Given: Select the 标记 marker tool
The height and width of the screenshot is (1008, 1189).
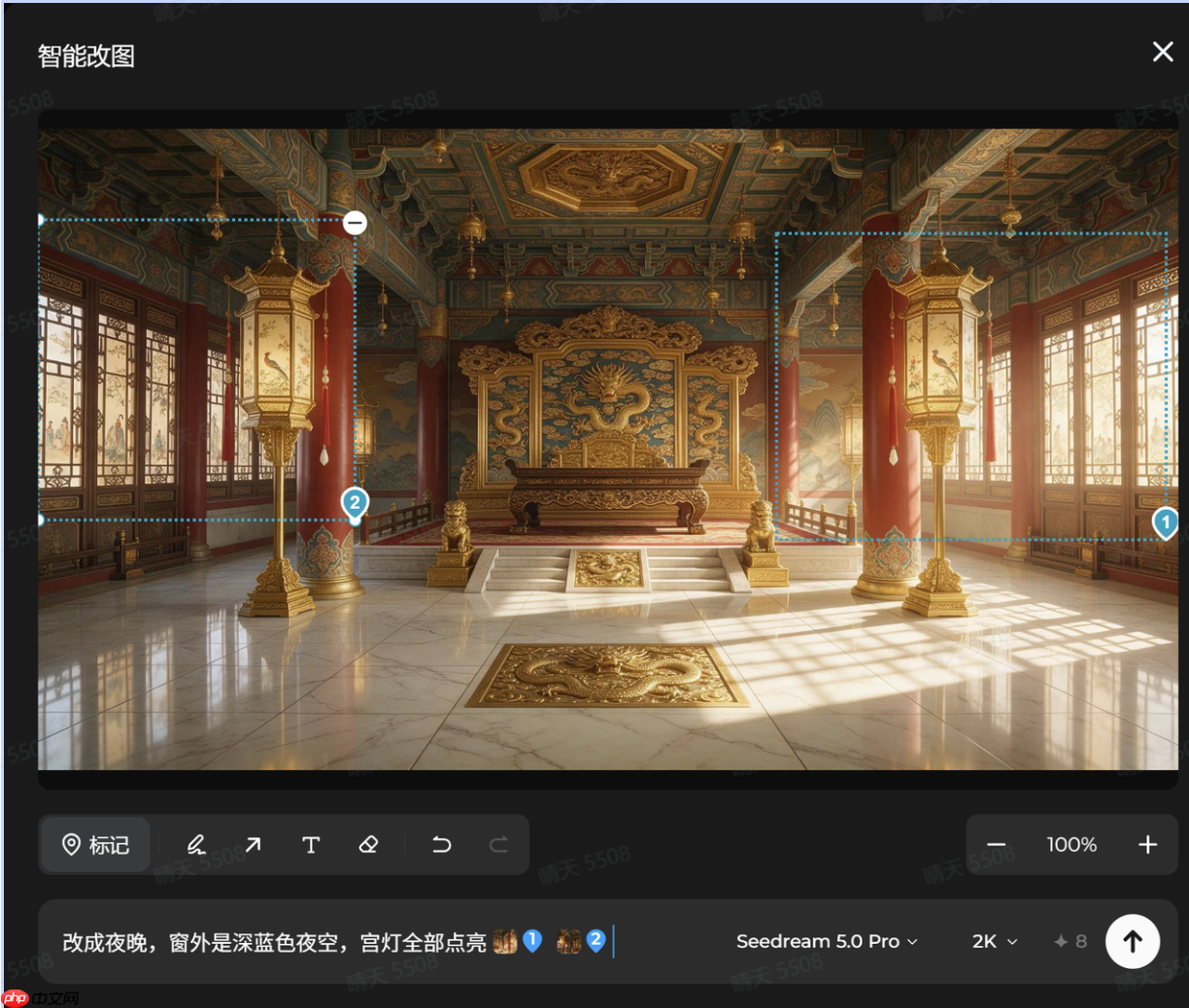Looking at the screenshot, I should (95, 845).
